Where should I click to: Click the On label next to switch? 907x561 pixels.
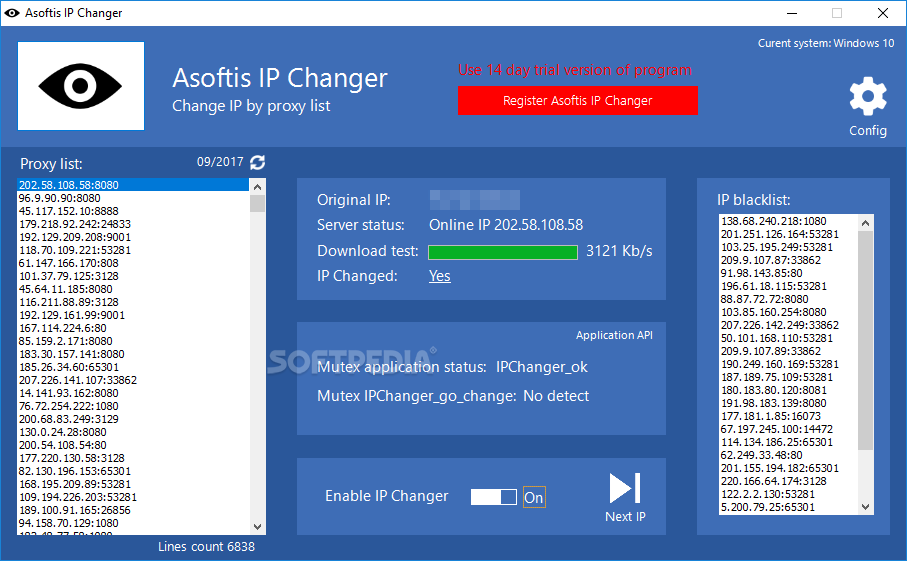[x=533, y=497]
